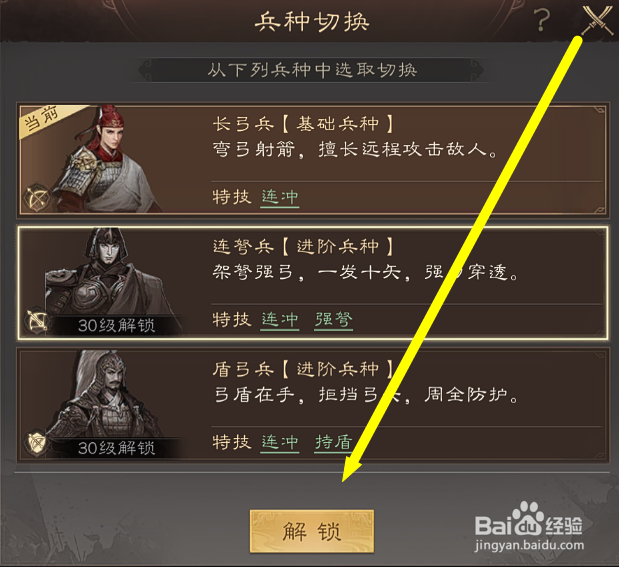The image size is (619, 567).
Task: Click the 解锁 unlock button
Action: [x=312, y=531]
